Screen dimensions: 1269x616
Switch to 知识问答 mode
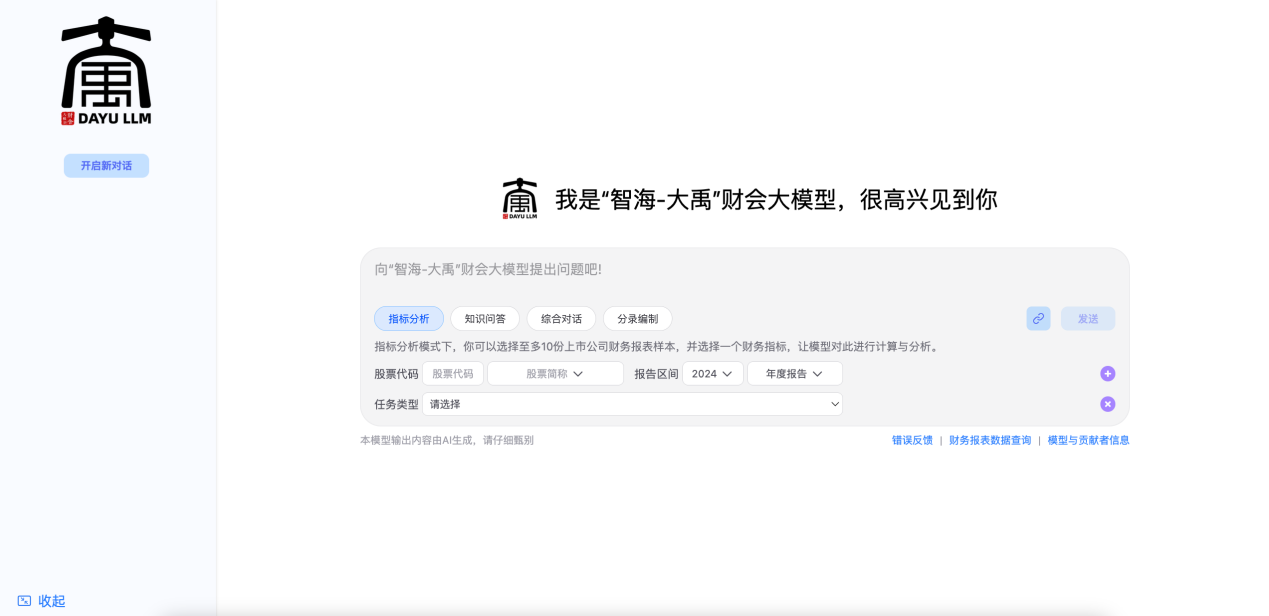[485, 319]
